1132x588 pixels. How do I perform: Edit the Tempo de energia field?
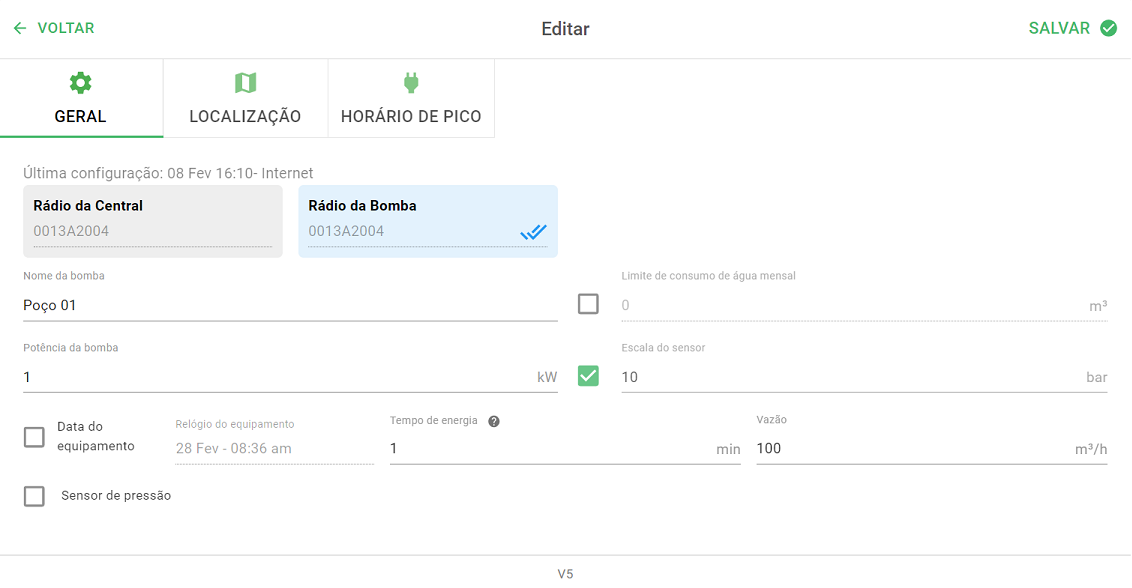[565, 449]
